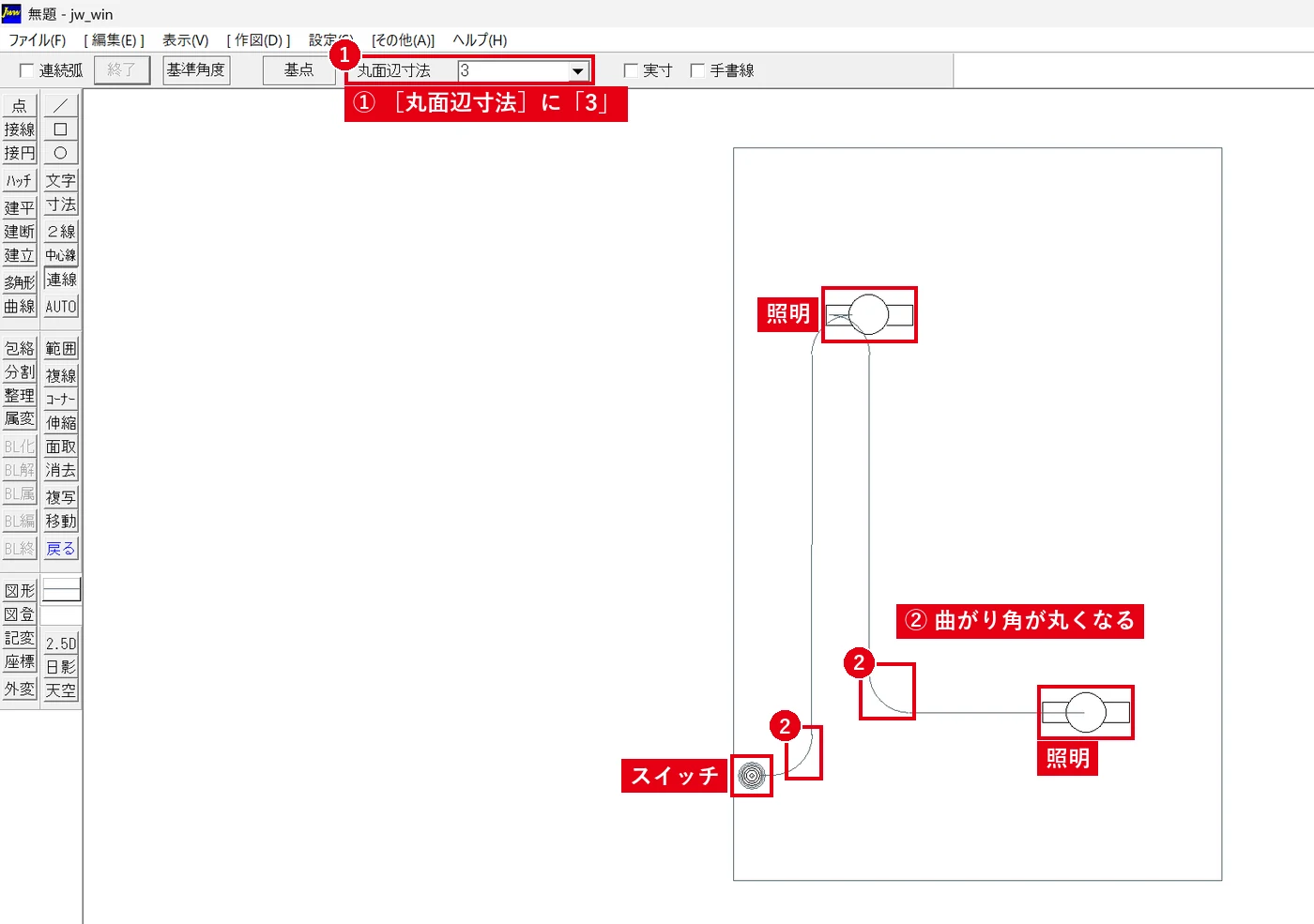
Task: Choose the 接円 tangent circle tool
Action: [20, 153]
